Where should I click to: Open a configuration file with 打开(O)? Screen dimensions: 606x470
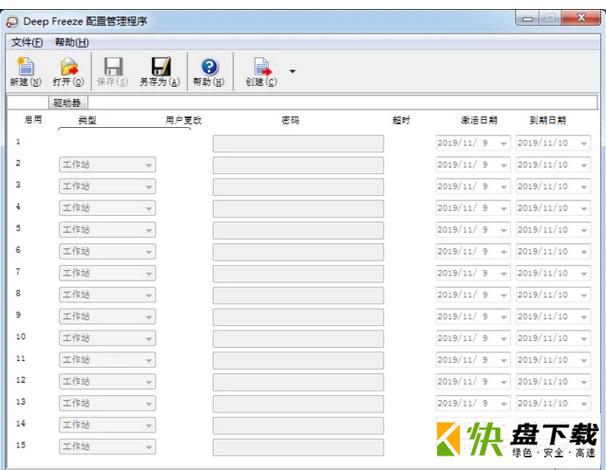68,72
